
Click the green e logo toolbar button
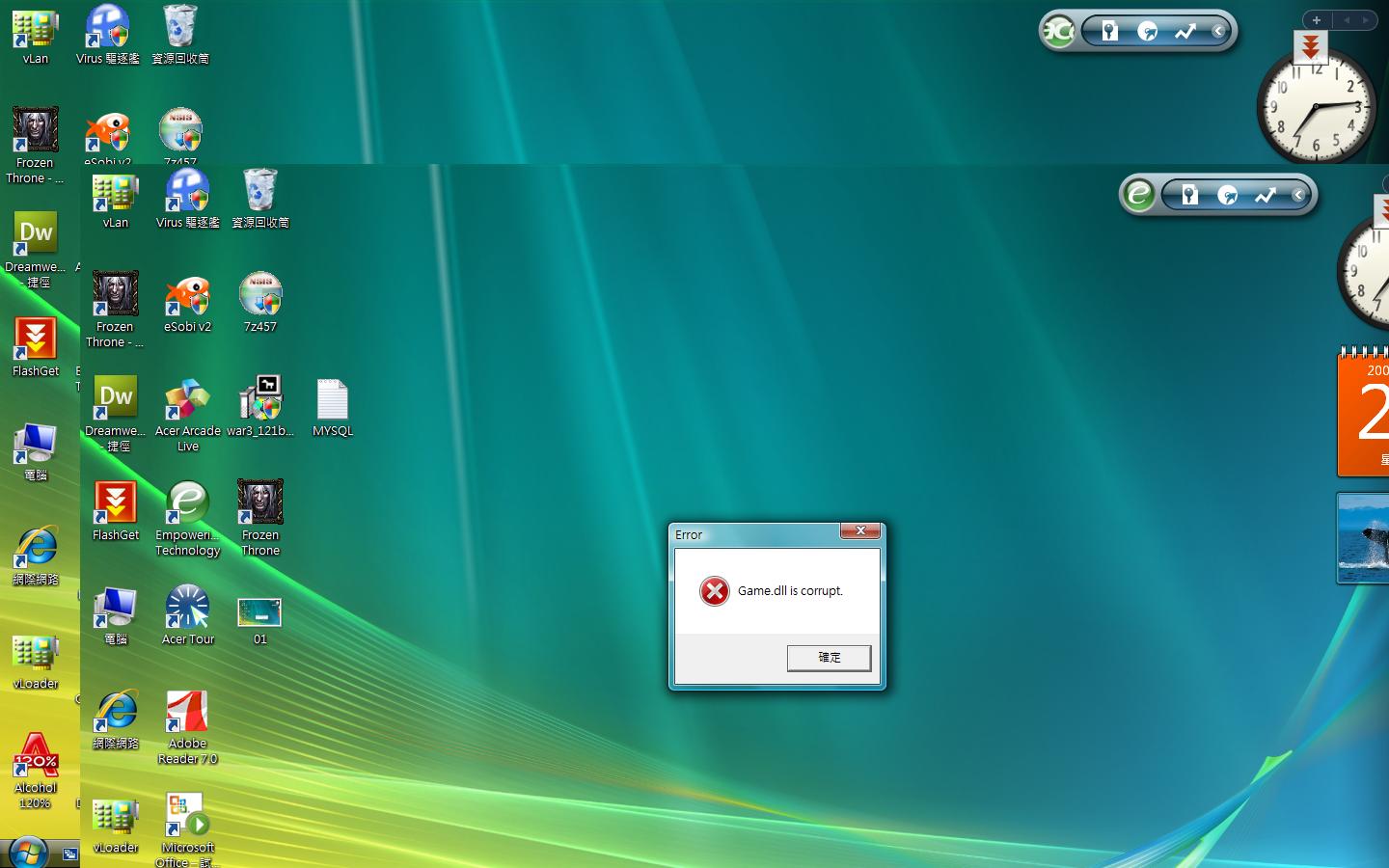point(1138,196)
